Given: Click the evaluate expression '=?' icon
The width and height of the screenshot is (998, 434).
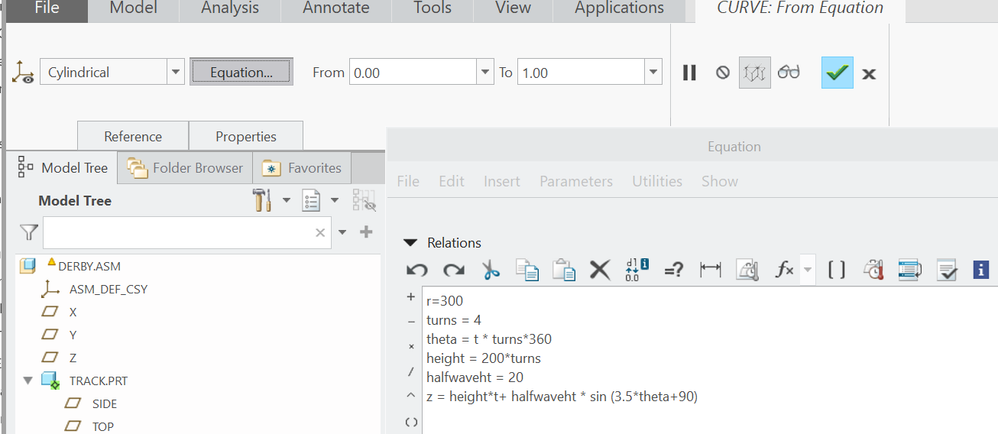Looking at the screenshot, I should (x=673, y=269).
